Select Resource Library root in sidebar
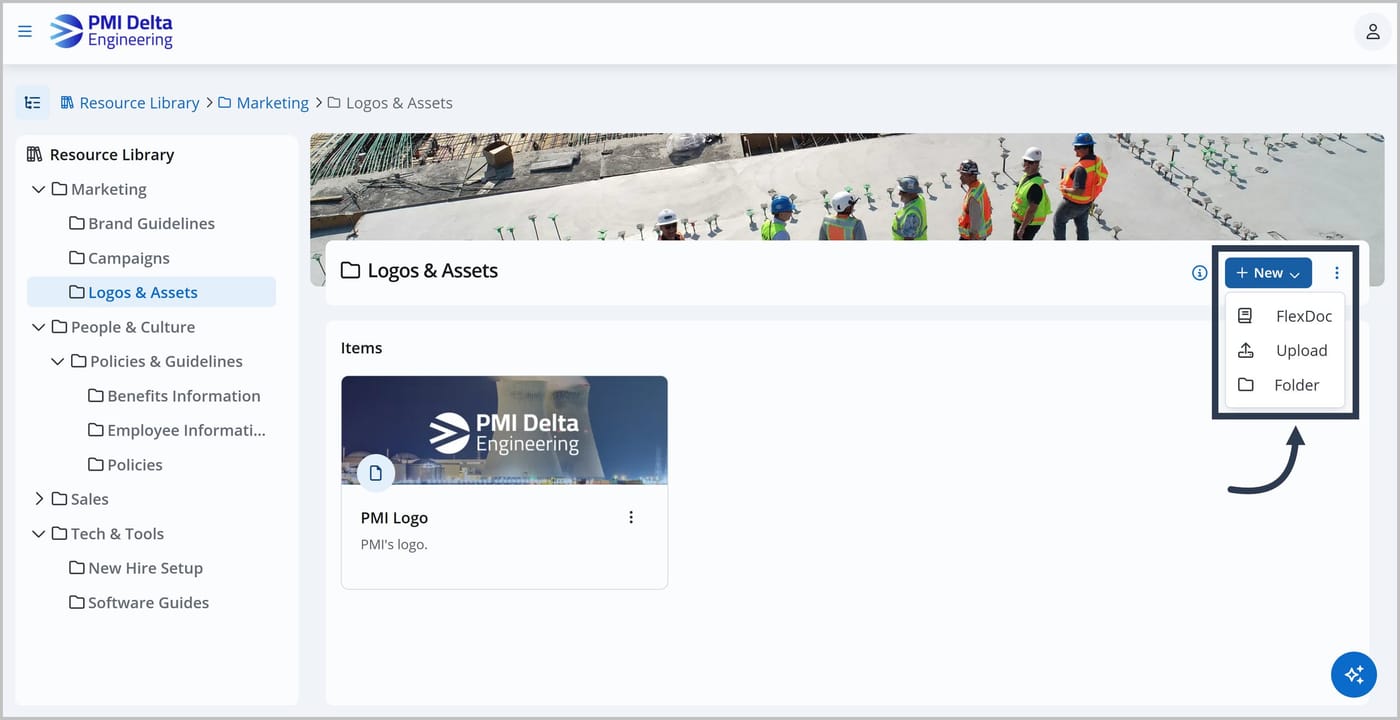The image size is (1400, 720). coord(112,154)
